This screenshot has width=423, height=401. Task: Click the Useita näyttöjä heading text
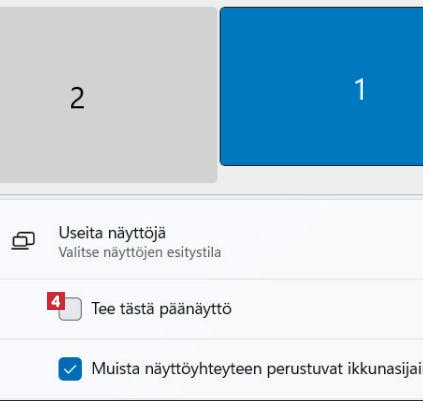tap(112, 233)
